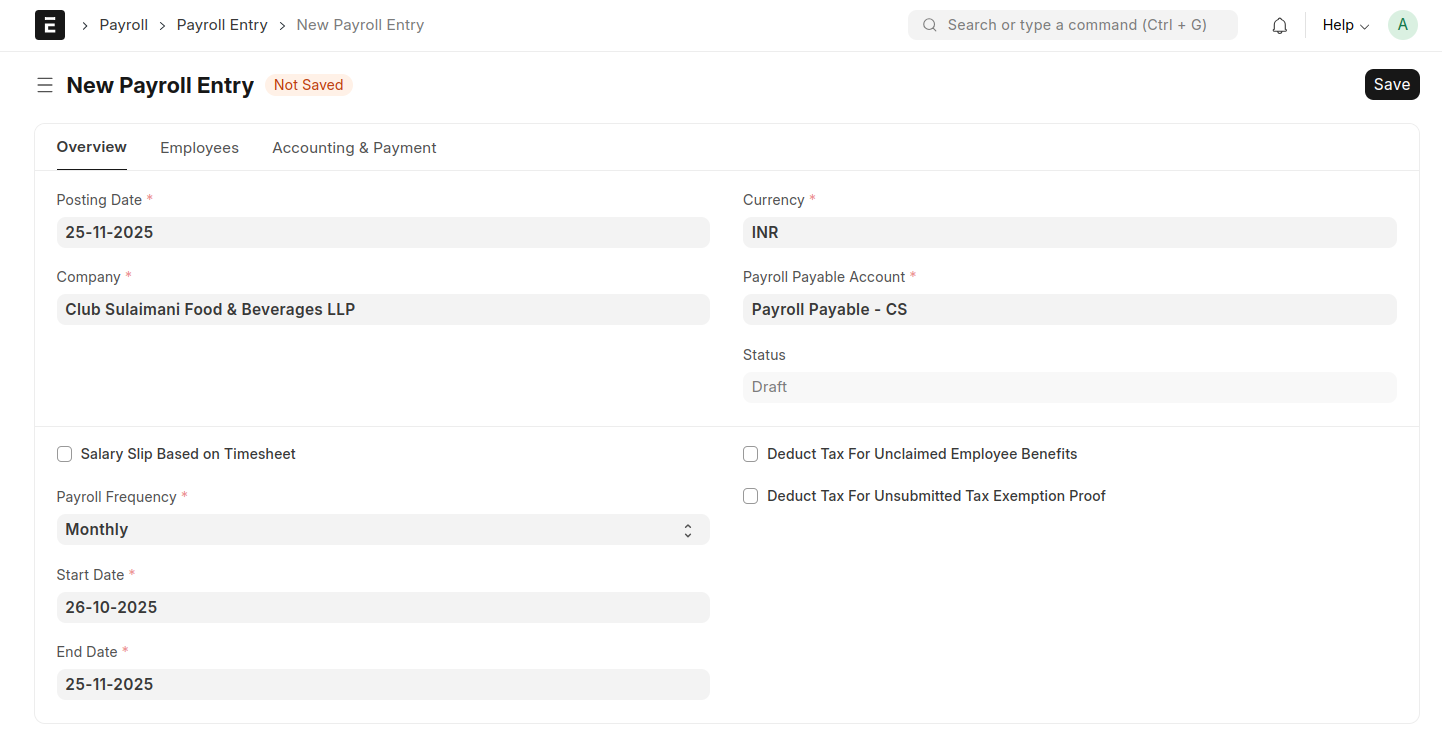1442x733 pixels.
Task: Expand the Help menu
Action: (1345, 25)
